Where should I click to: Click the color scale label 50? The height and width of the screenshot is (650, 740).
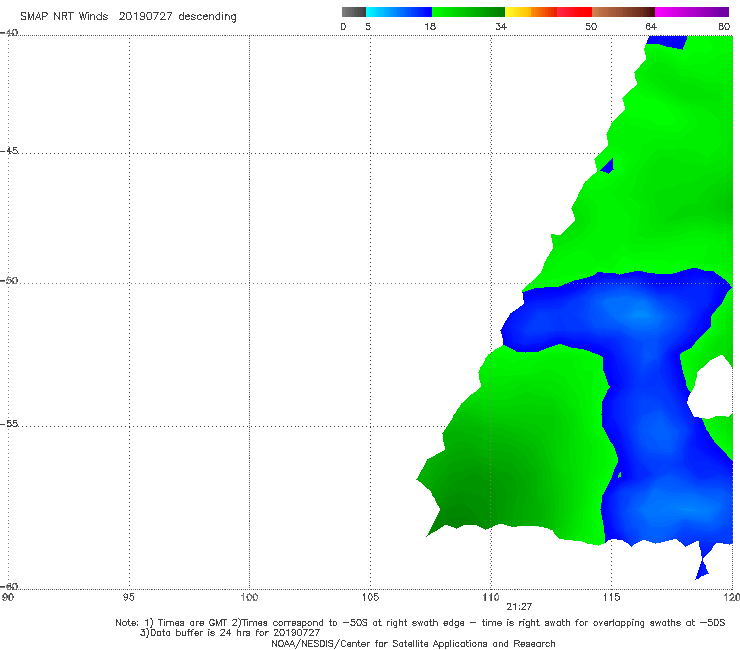pyautogui.click(x=591, y=26)
